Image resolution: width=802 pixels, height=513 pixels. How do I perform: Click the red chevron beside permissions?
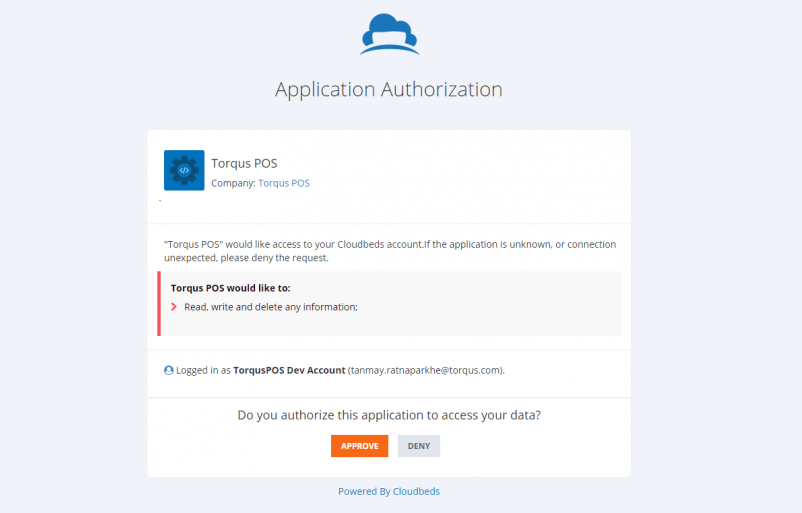click(174, 307)
